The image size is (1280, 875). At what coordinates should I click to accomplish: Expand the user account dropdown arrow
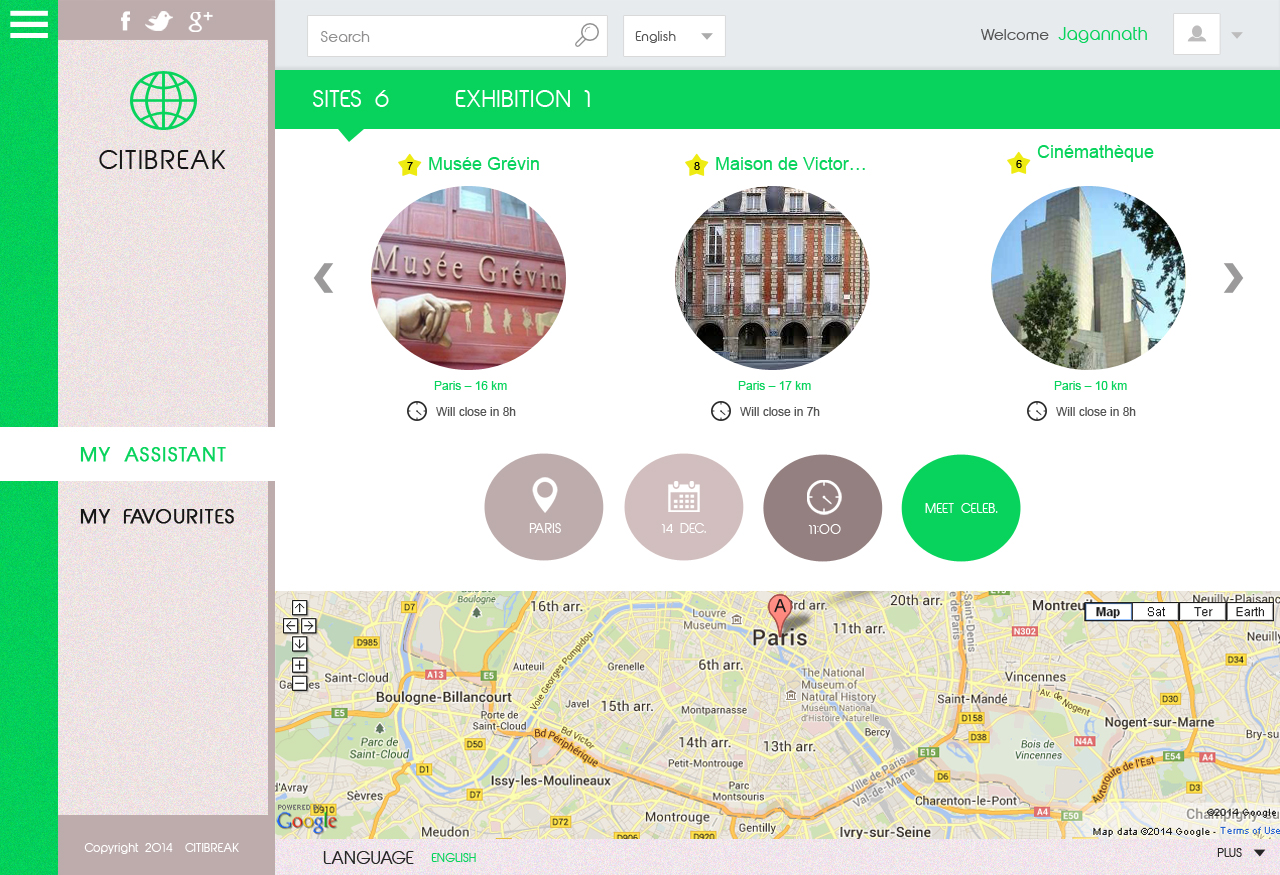1237,35
